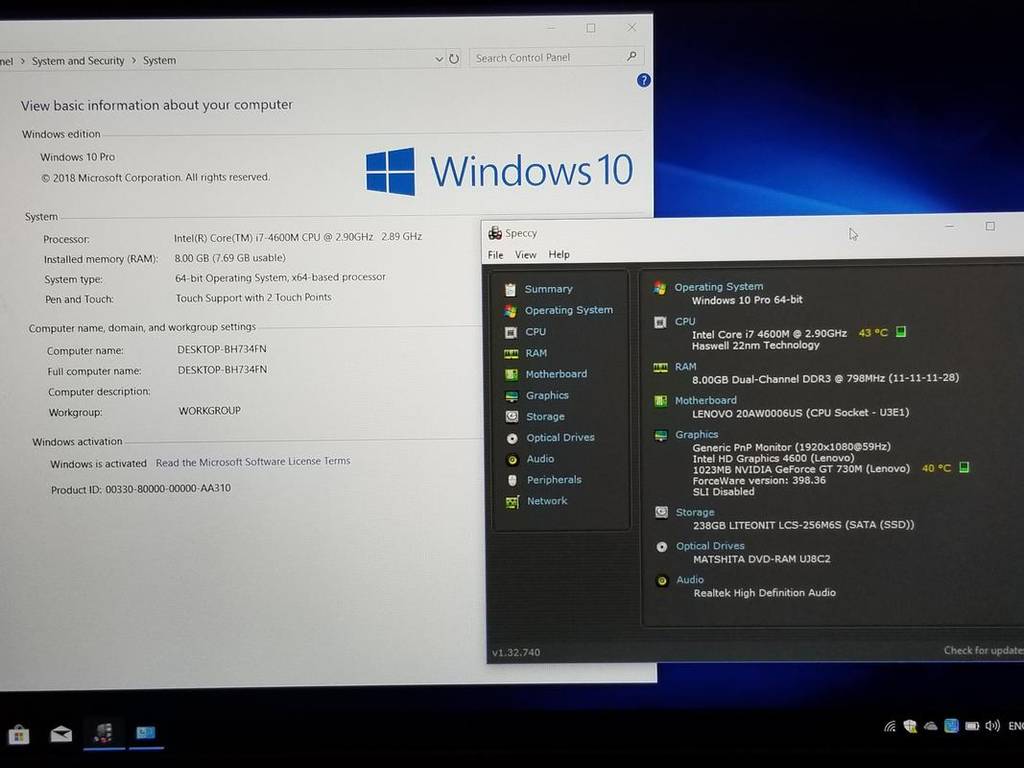Click disc icon beside Optical Drives summary heading
Screen dimensions: 1024x768
pos(662,547)
